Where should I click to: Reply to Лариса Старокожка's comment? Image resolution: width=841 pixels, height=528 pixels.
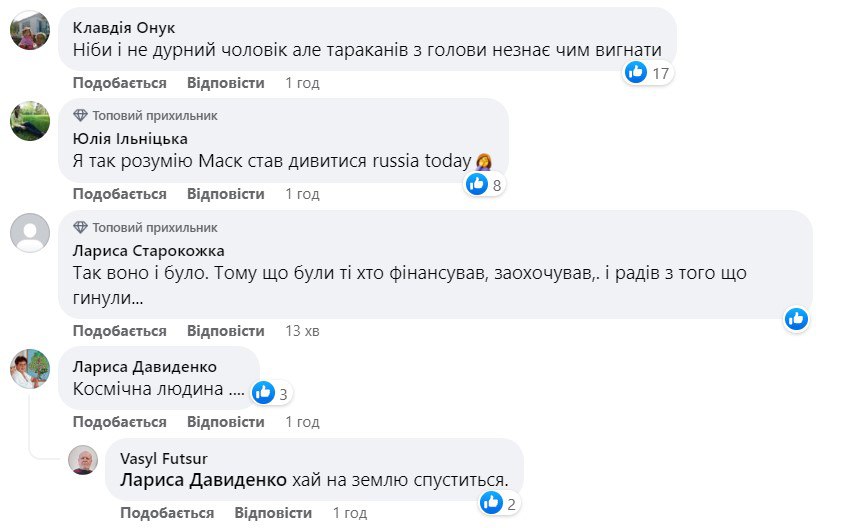226,331
